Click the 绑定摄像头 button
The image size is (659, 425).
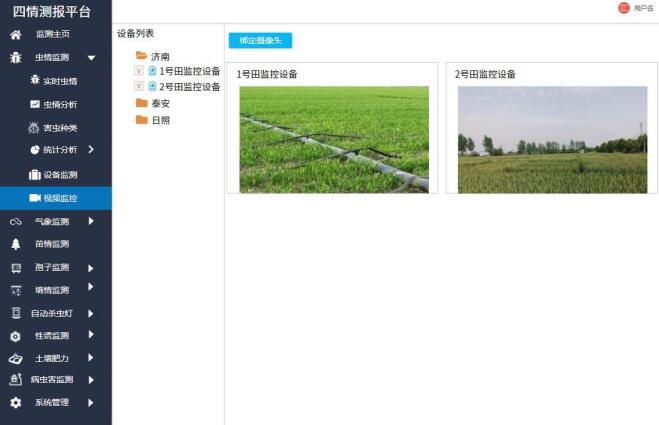260,41
